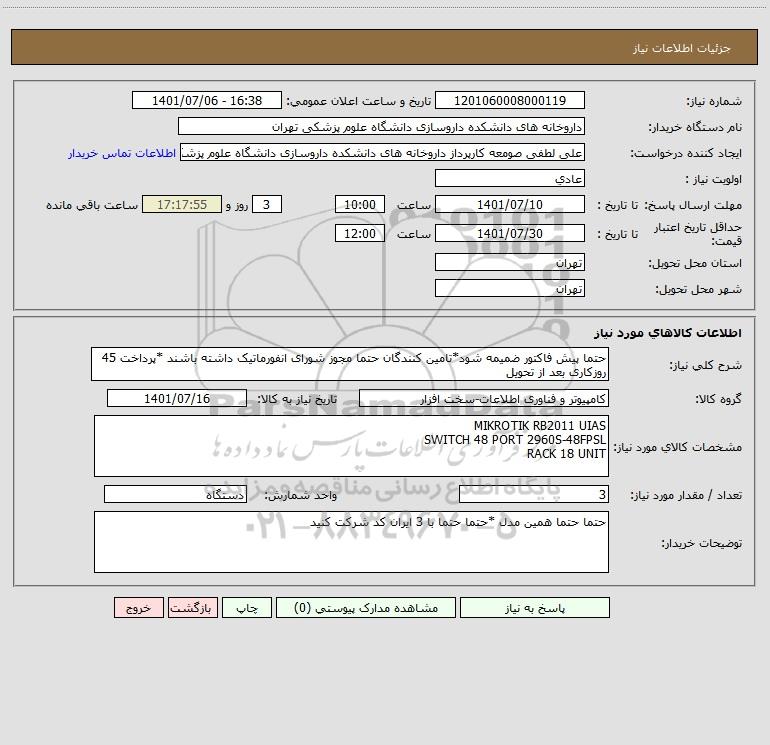Viewport: 770px width, 745px height.
Task: Open اطلاعات تماس خریدار link
Action: pos(122,153)
